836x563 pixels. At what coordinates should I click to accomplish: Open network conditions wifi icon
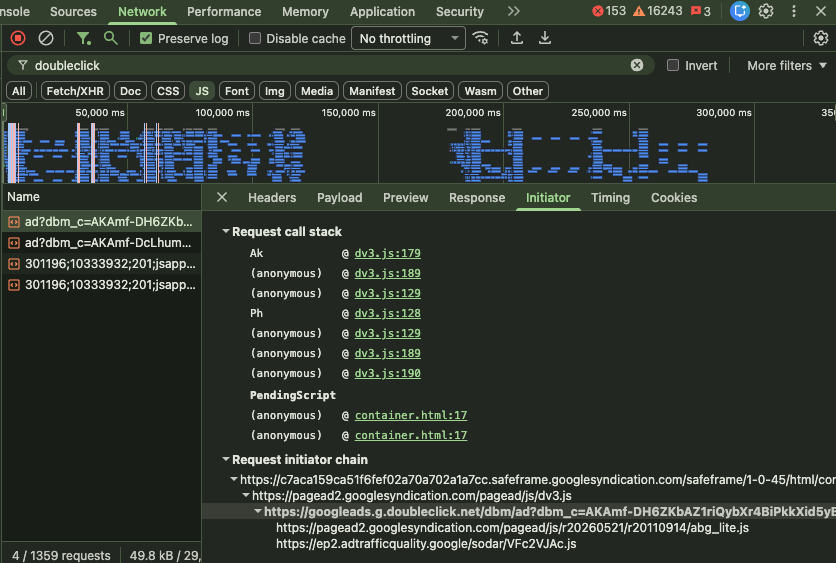(480, 38)
